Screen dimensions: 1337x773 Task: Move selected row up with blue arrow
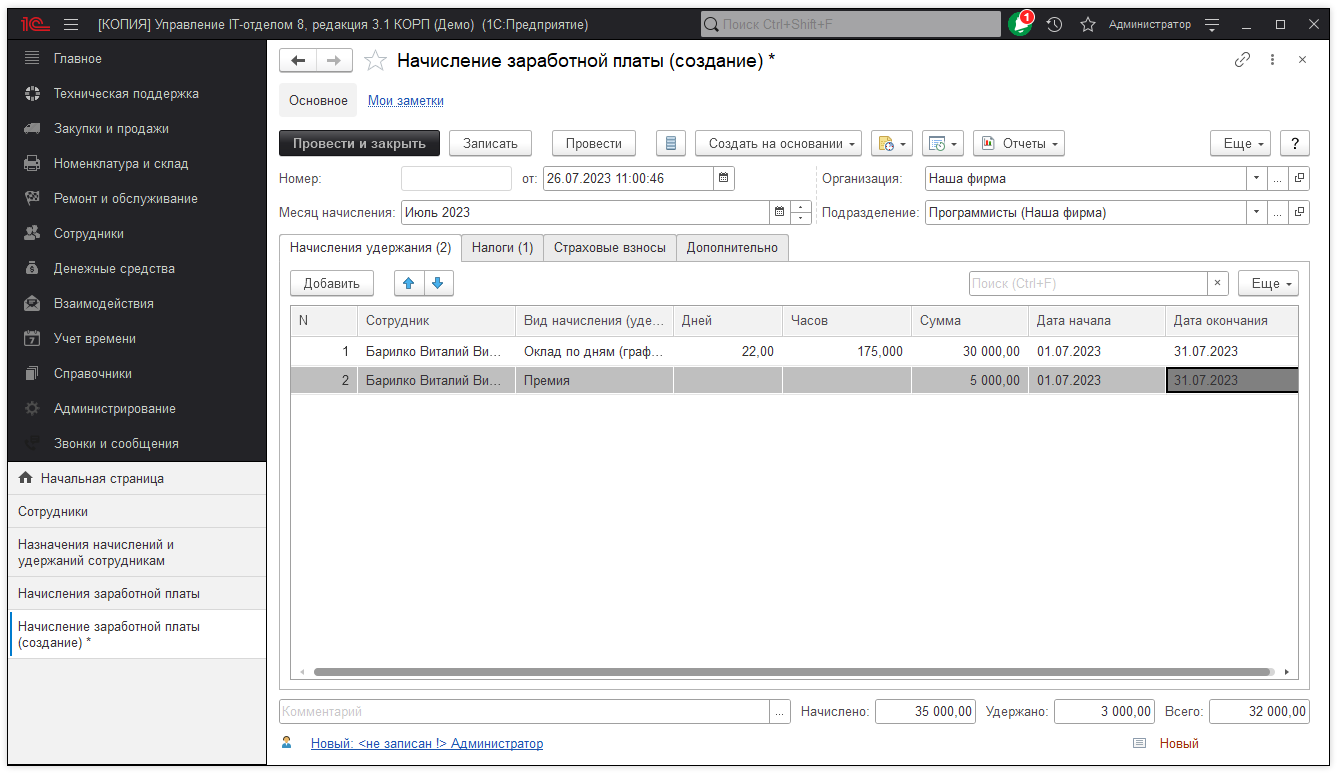(408, 283)
